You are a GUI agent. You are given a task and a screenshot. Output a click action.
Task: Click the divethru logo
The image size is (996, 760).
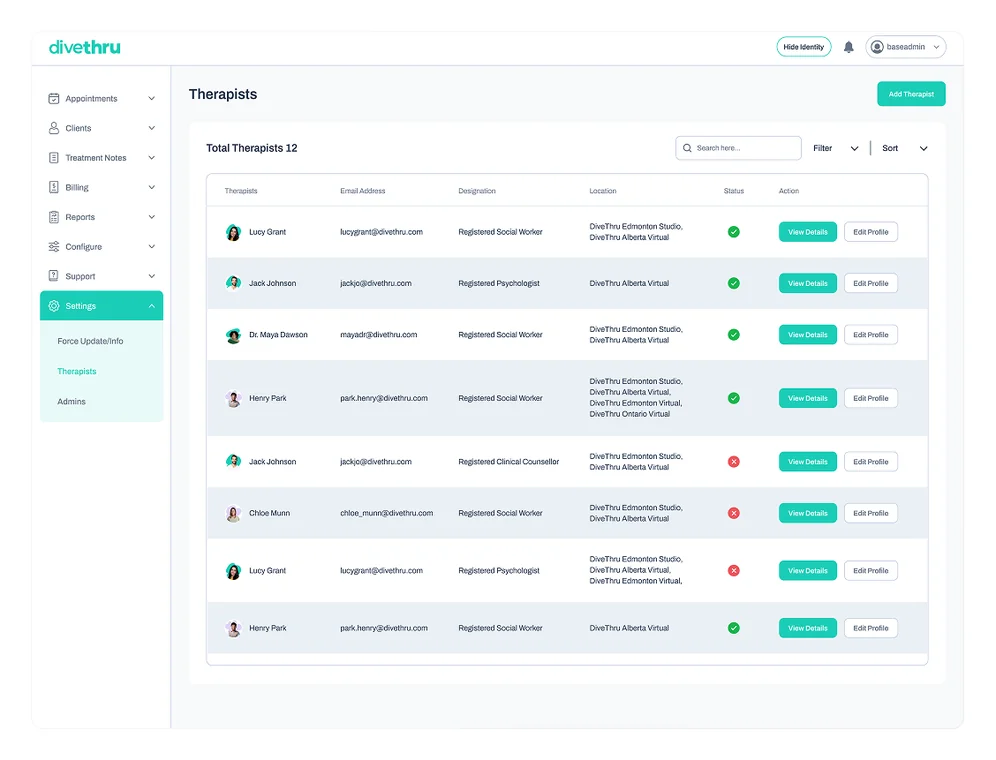[x=84, y=48]
